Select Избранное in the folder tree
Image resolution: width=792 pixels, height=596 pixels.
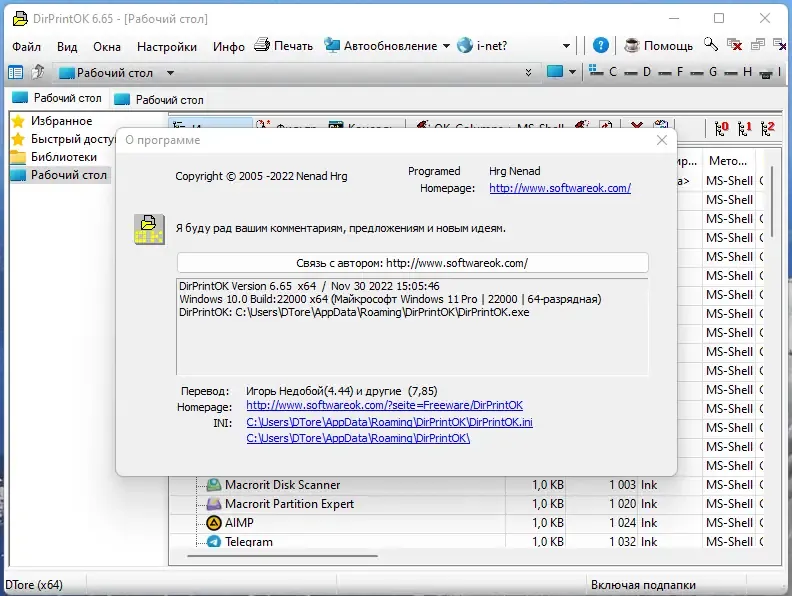coord(62,121)
